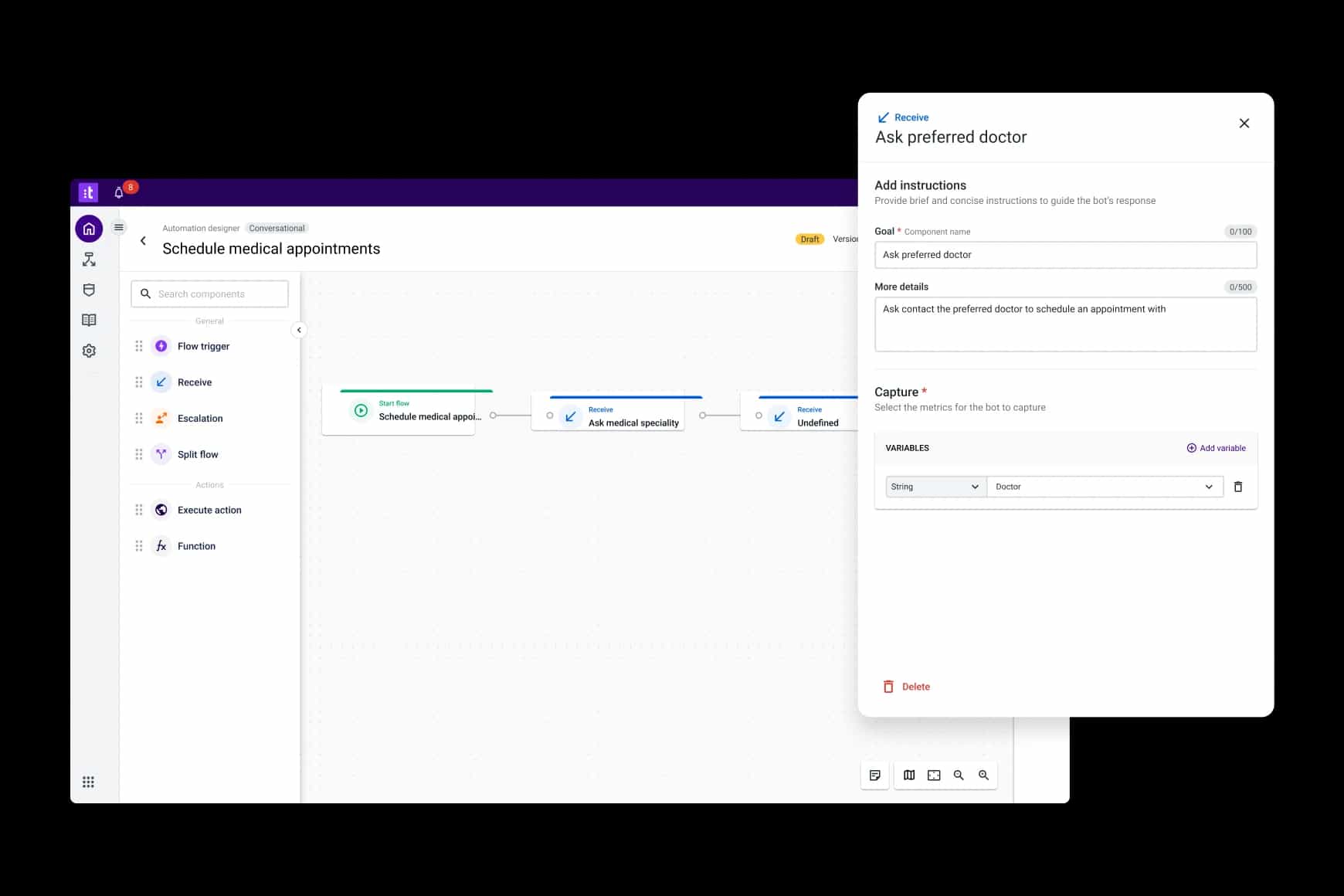The height and width of the screenshot is (896, 1344).
Task: Click the drag handle beside Escalation
Action: tap(139, 418)
